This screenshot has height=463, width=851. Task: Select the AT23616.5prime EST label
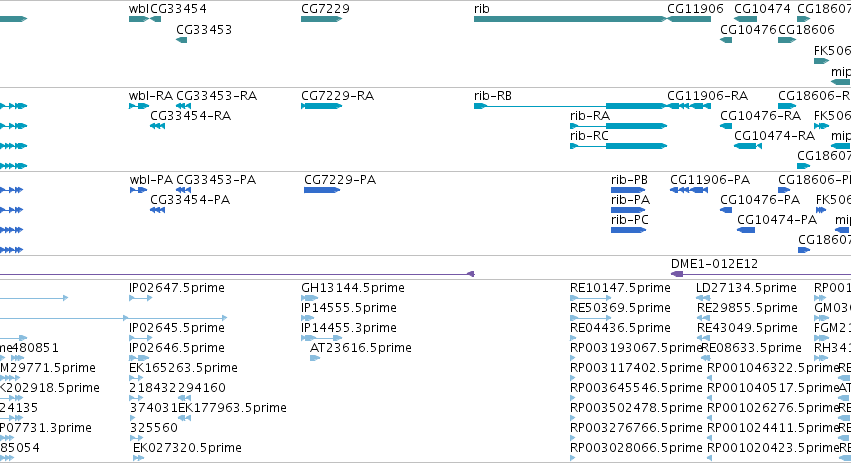click(x=361, y=348)
